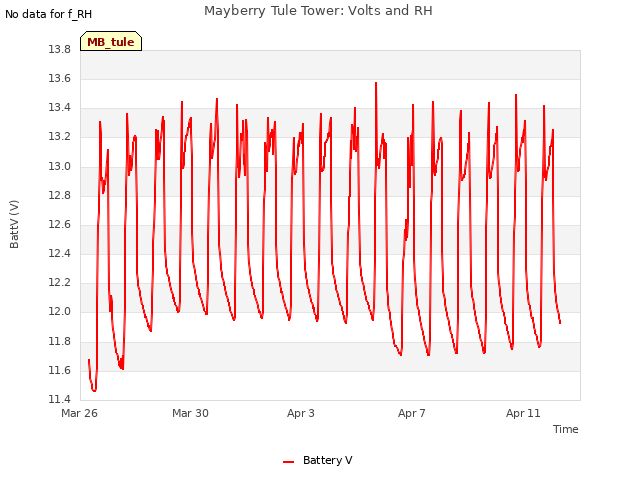Click the 13.4 y-axis tick label
The width and height of the screenshot is (640, 480).
(60, 107)
